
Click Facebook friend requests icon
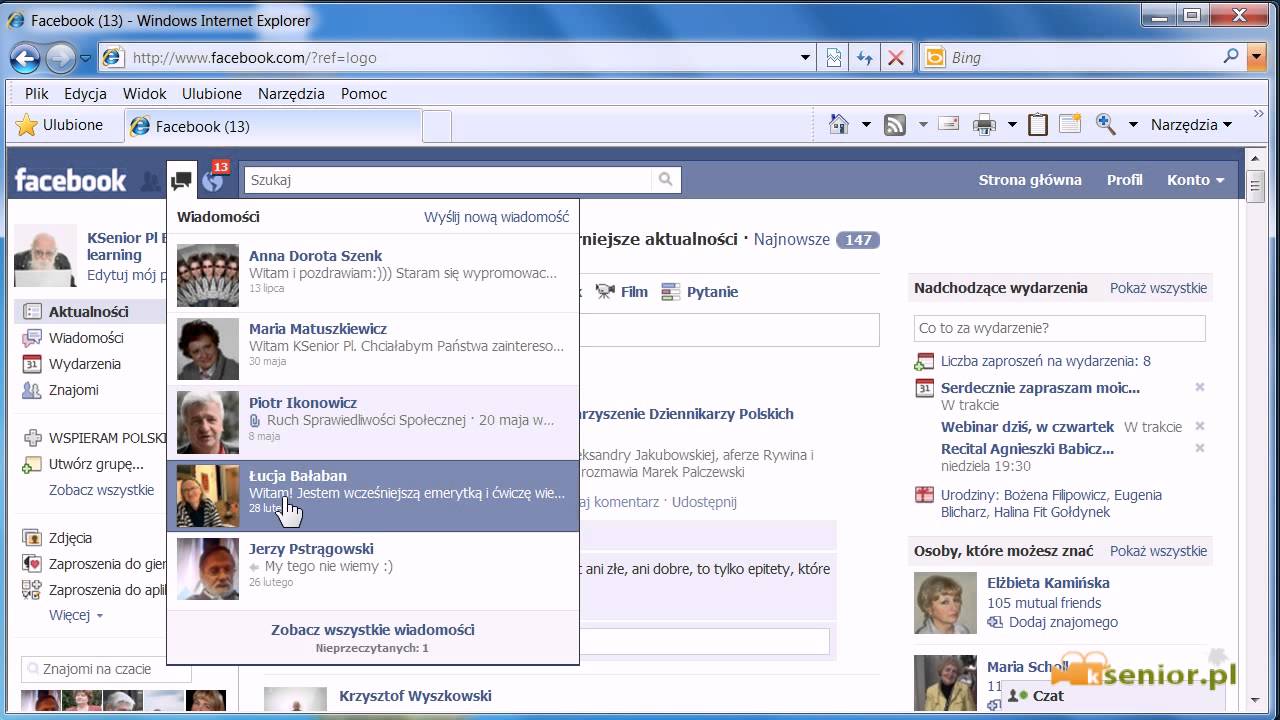tap(150, 181)
